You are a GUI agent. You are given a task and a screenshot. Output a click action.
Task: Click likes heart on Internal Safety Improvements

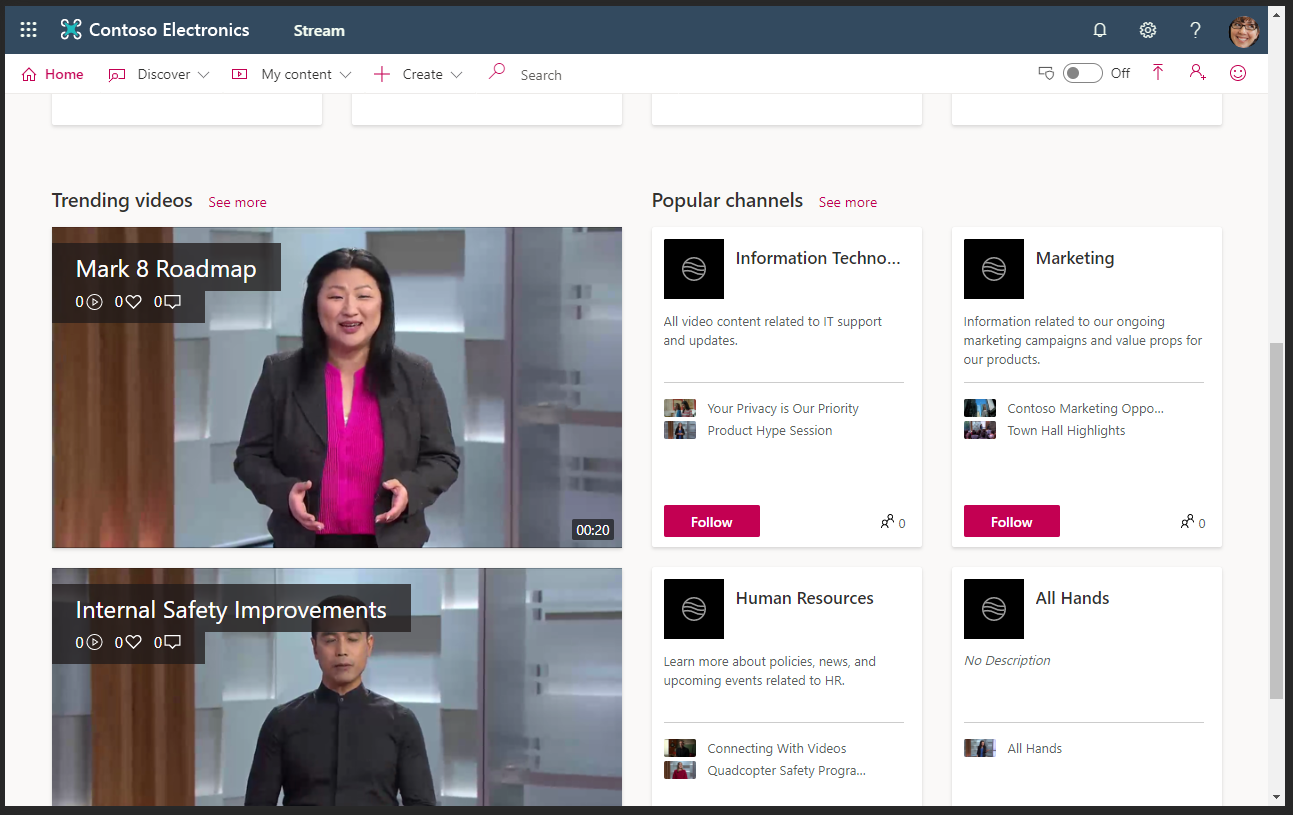click(x=133, y=643)
